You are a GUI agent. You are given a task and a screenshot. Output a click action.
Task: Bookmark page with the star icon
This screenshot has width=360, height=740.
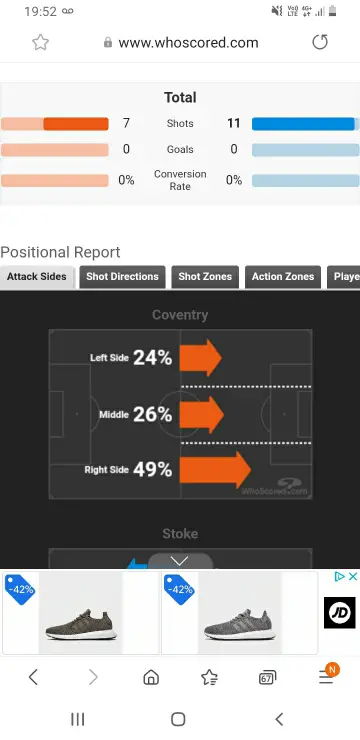point(41,42)
